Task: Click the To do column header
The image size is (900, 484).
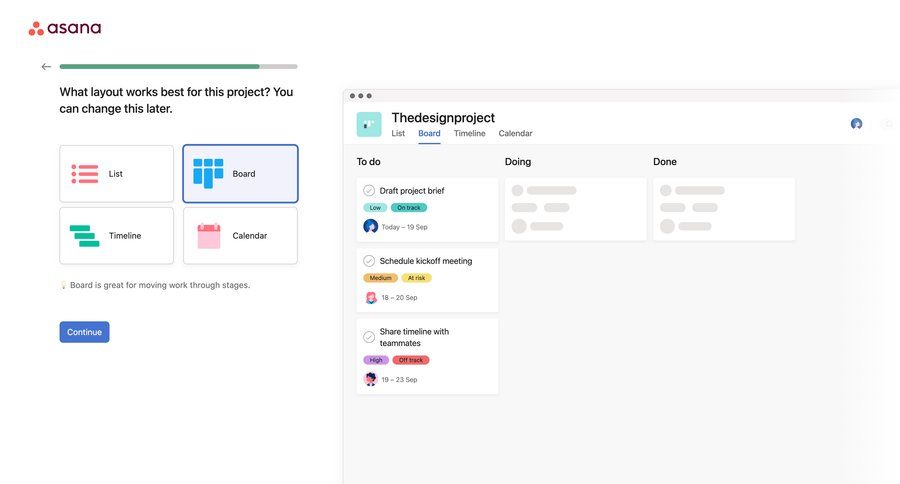Action: coord(368,162)
